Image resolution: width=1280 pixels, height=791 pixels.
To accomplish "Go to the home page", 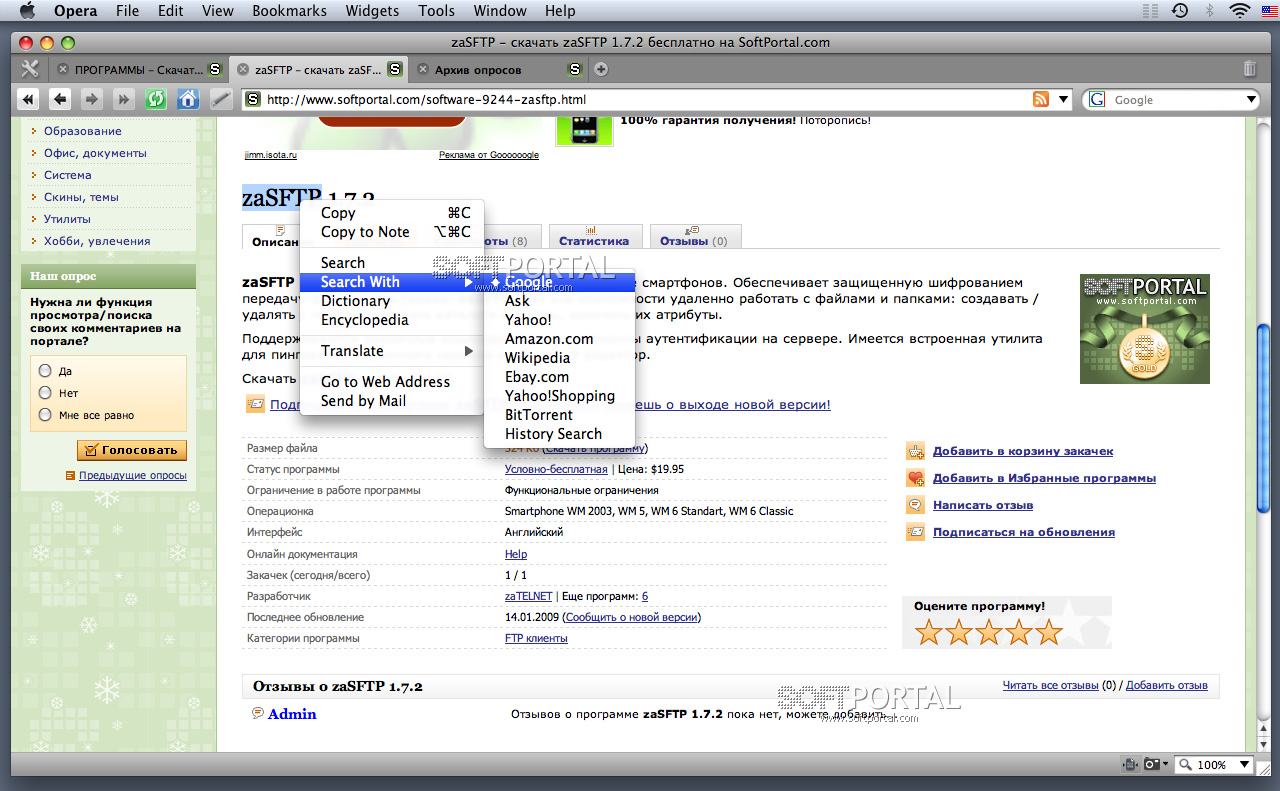I will 187,99.
